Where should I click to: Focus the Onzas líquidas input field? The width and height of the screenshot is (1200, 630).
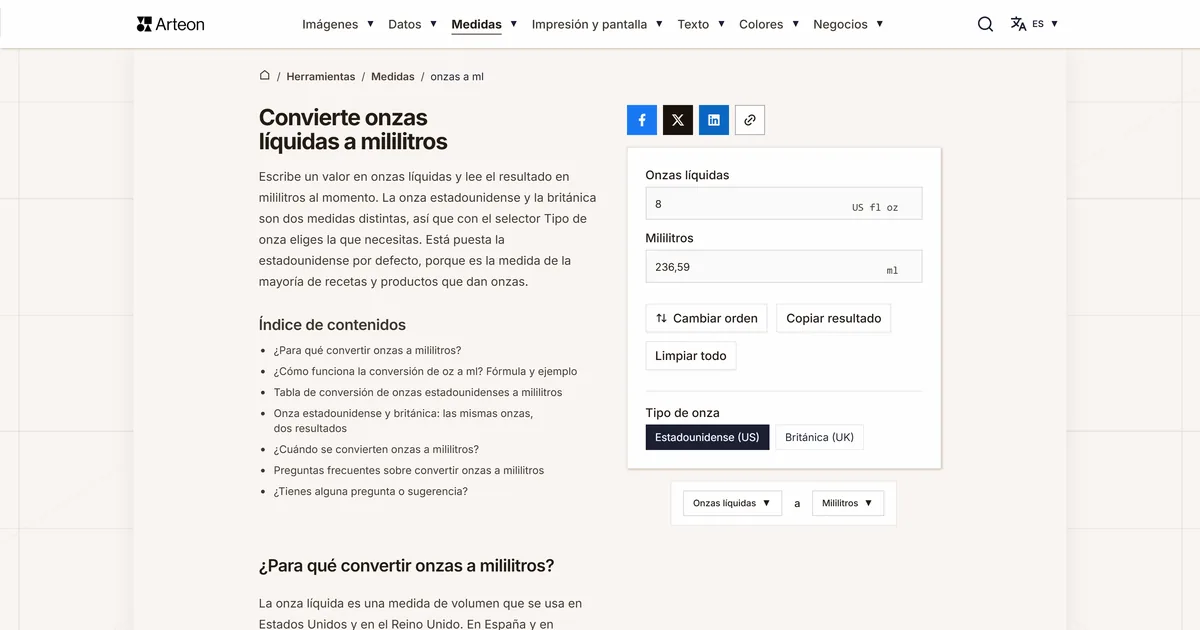pyautogui.click(x=784, y=204)
